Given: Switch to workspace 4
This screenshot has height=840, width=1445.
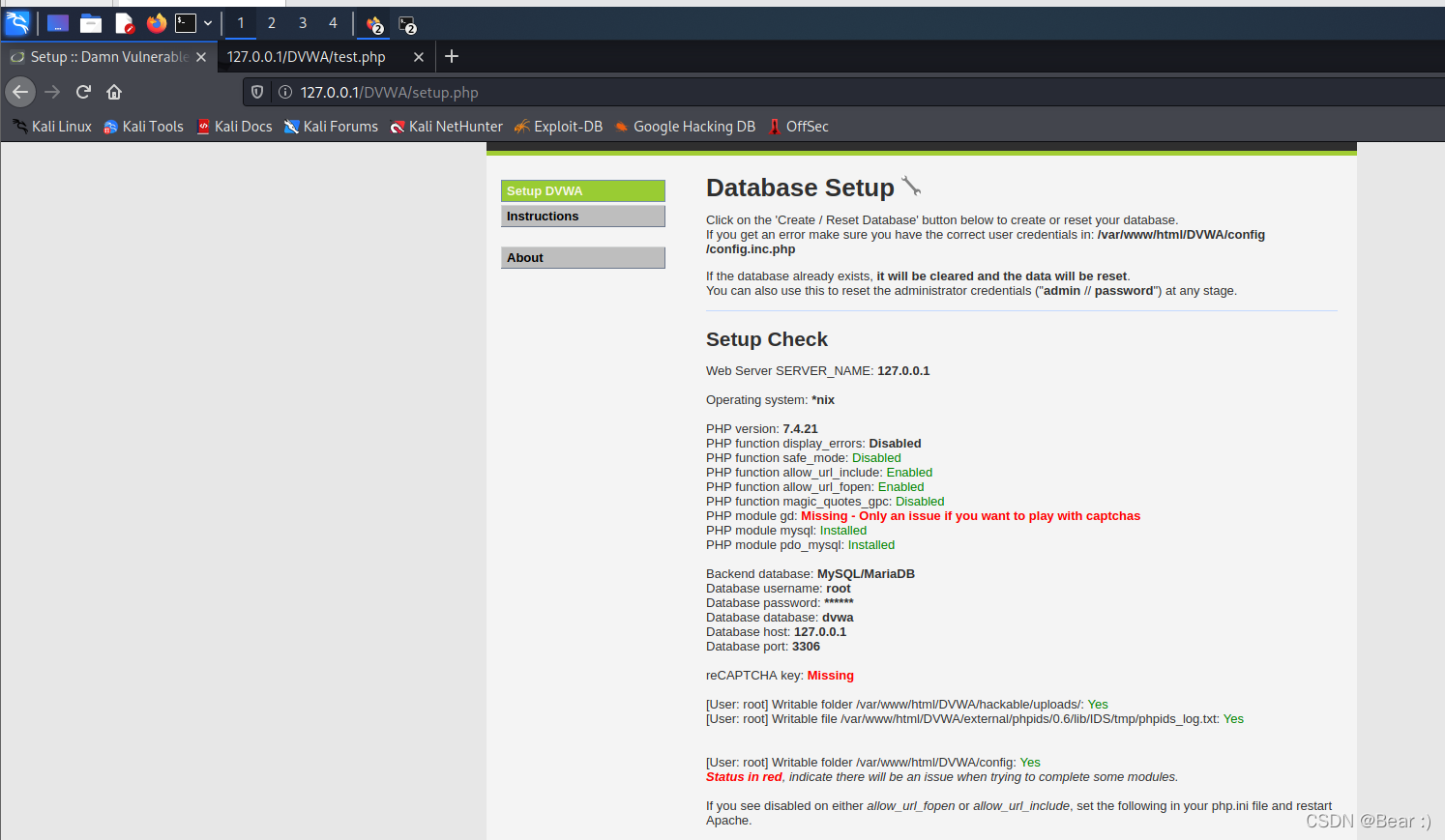Looking at the screenshot, I should [x=333, y=23].
